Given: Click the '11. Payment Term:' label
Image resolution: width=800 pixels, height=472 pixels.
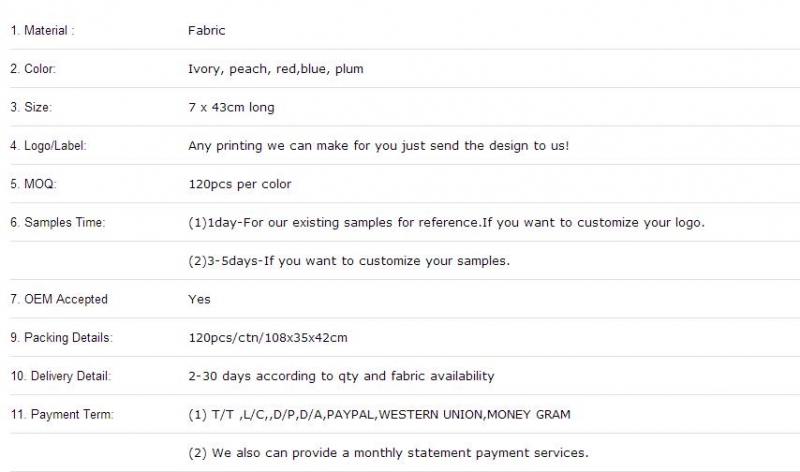Looking at the screenshot, I should 62,414.
